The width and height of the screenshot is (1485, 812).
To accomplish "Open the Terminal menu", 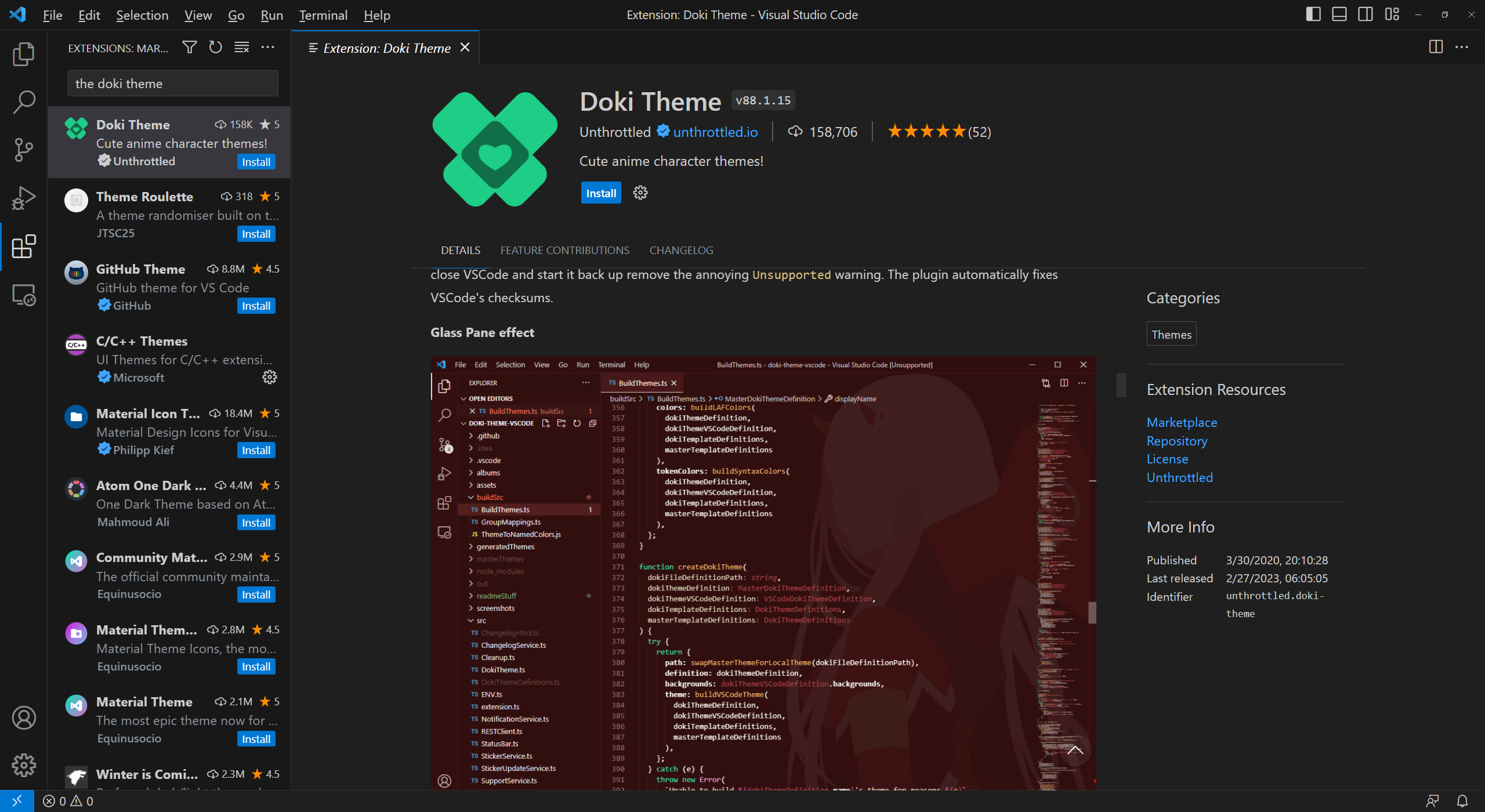I will tap(323, 15).
